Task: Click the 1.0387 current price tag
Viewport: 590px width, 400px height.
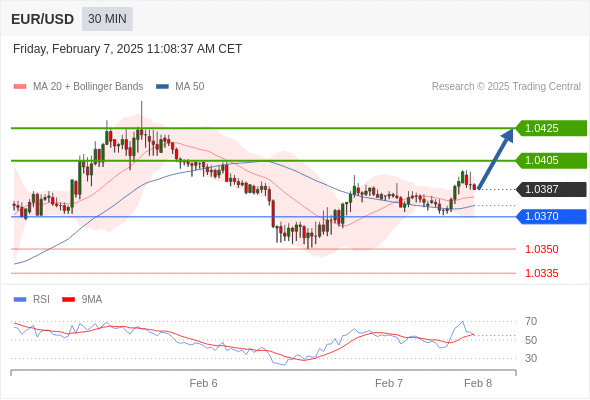Action: point(551,189)
